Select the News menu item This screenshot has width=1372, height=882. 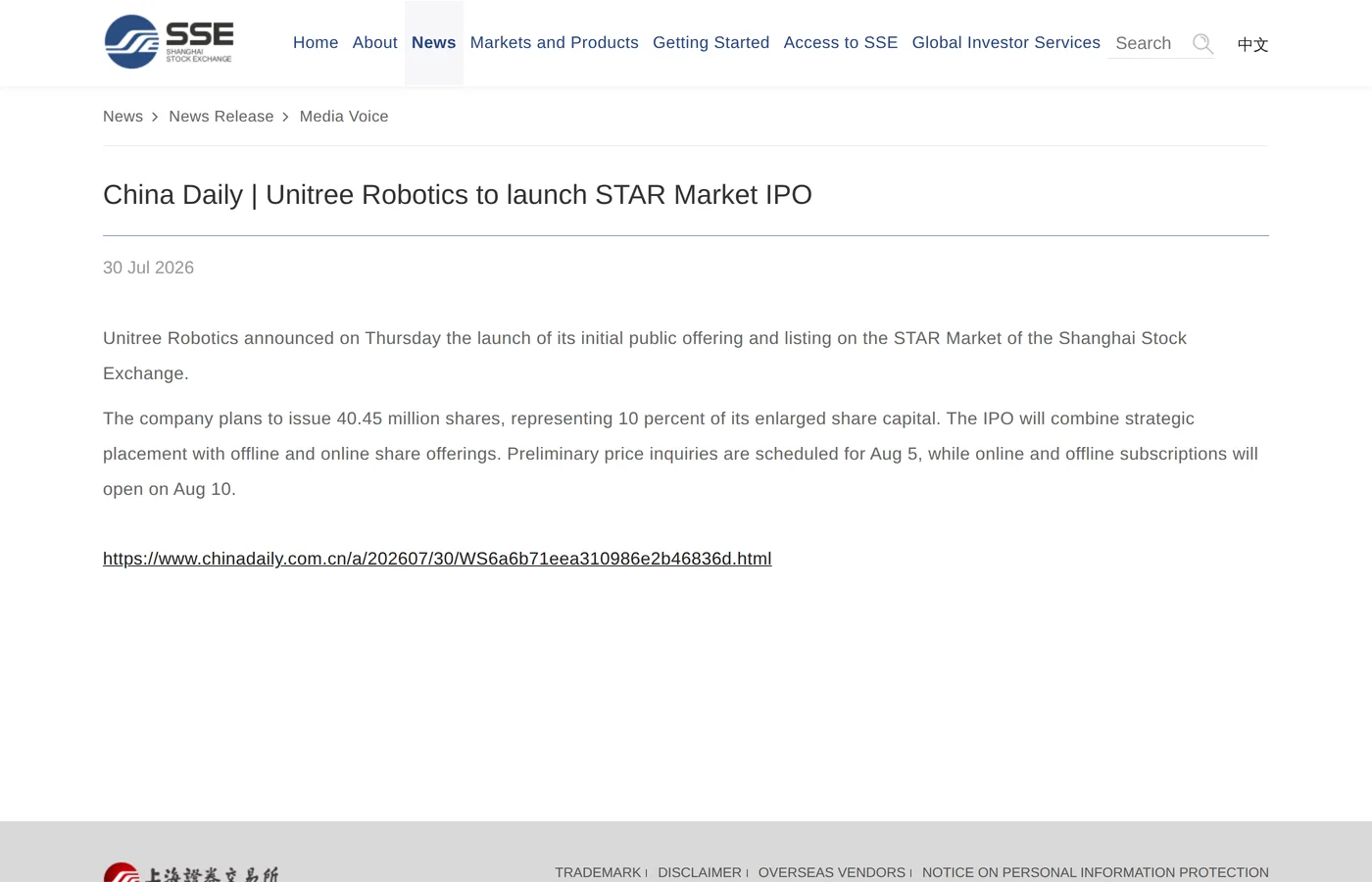(434, 42)
